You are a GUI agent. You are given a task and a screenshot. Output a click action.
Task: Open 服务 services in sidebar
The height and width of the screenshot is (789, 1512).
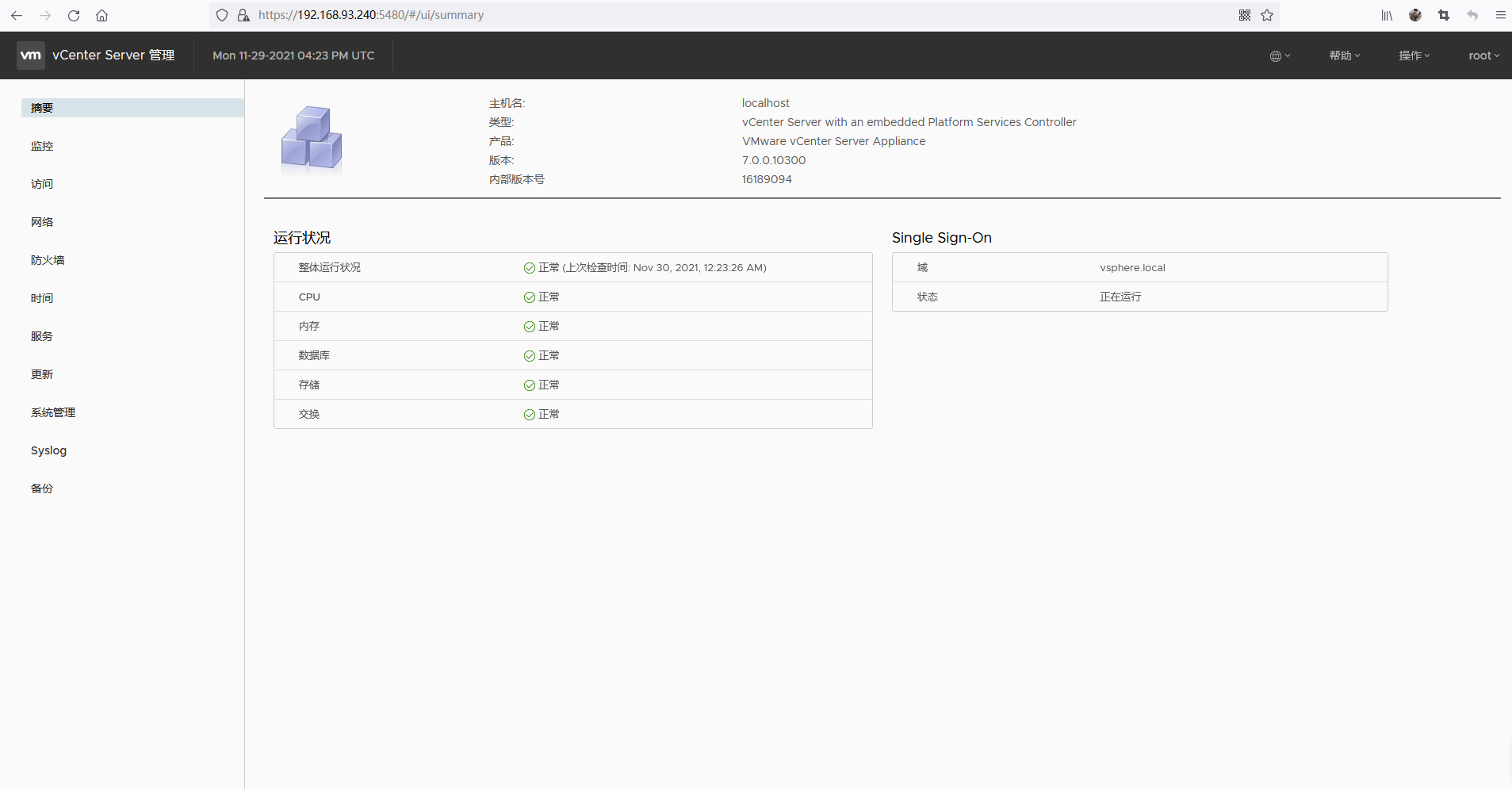42,336
